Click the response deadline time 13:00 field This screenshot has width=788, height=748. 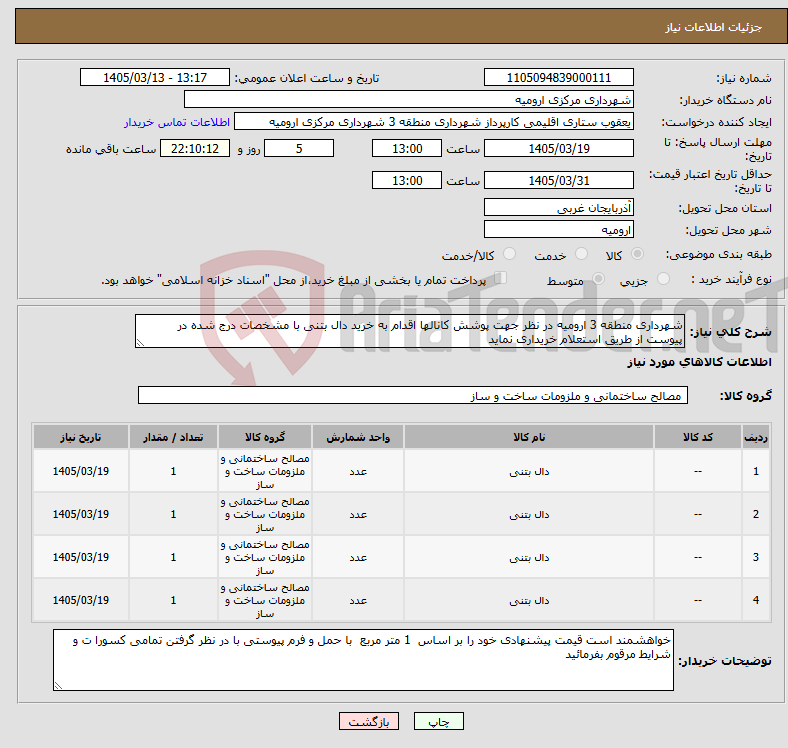(407, 148)
